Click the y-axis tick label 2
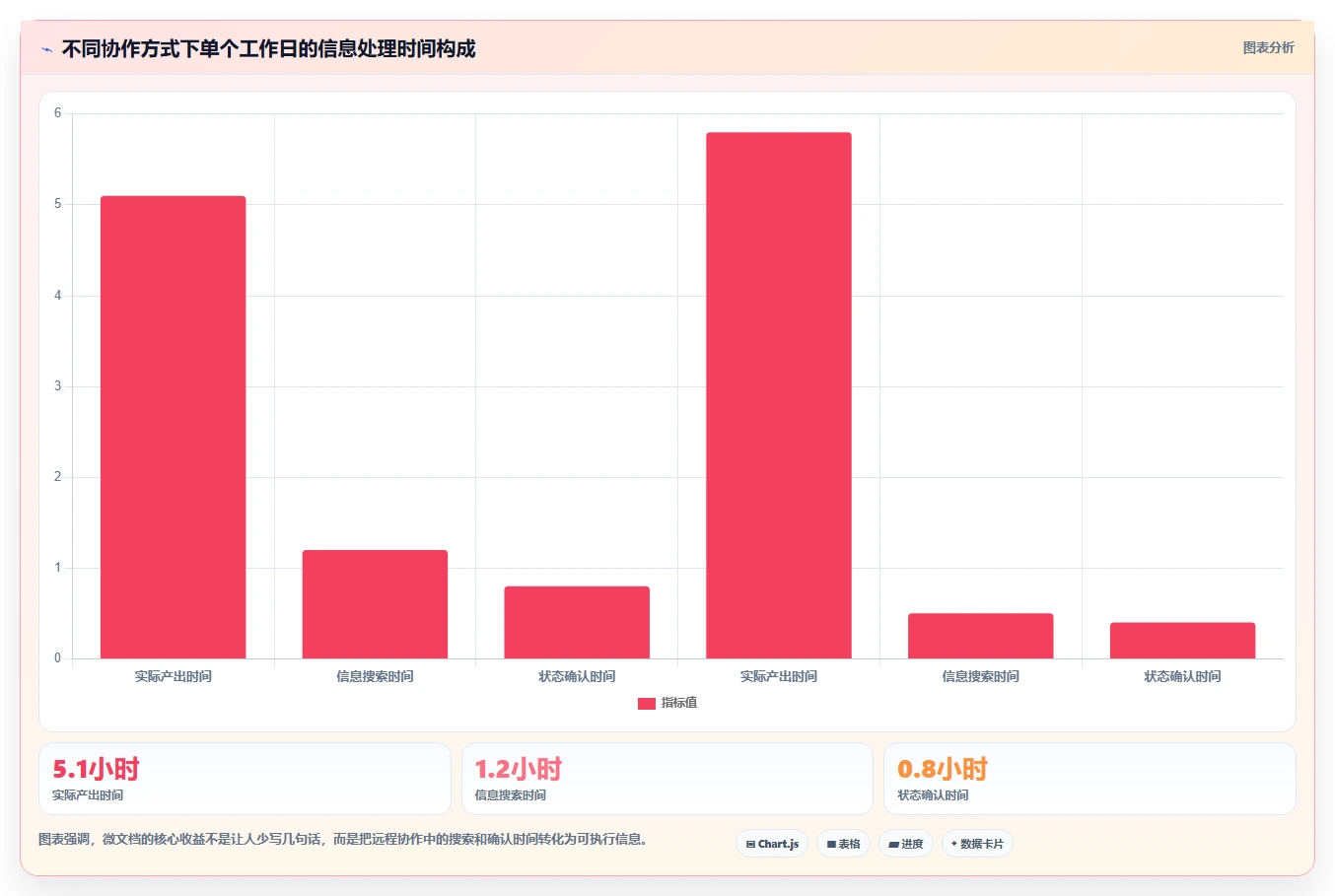This screenshot has height=896, width=1335. pos(58,477)
